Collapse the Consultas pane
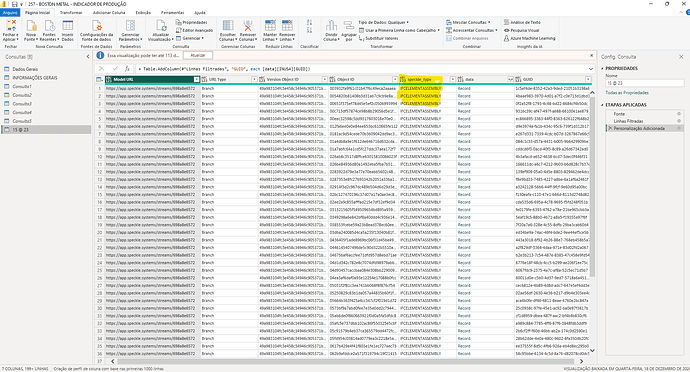Viewport: 690px width, 372px height. pyautogui.click(x=88, y=57)
